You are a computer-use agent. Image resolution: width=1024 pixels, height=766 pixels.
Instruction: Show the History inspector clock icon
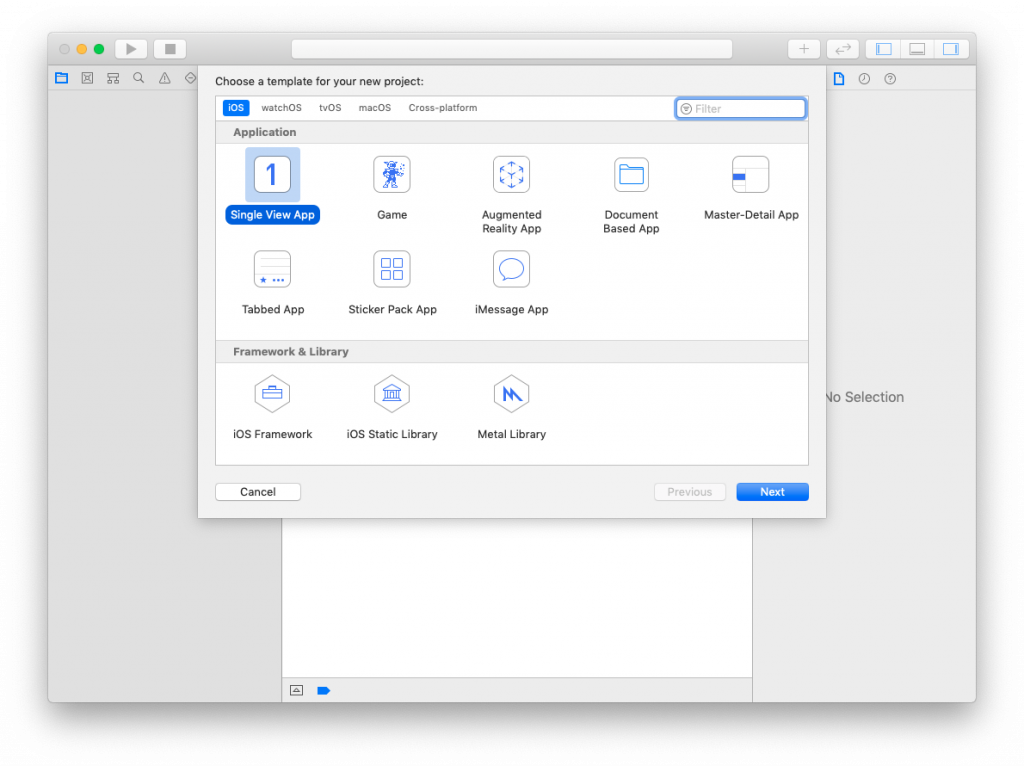864,78
